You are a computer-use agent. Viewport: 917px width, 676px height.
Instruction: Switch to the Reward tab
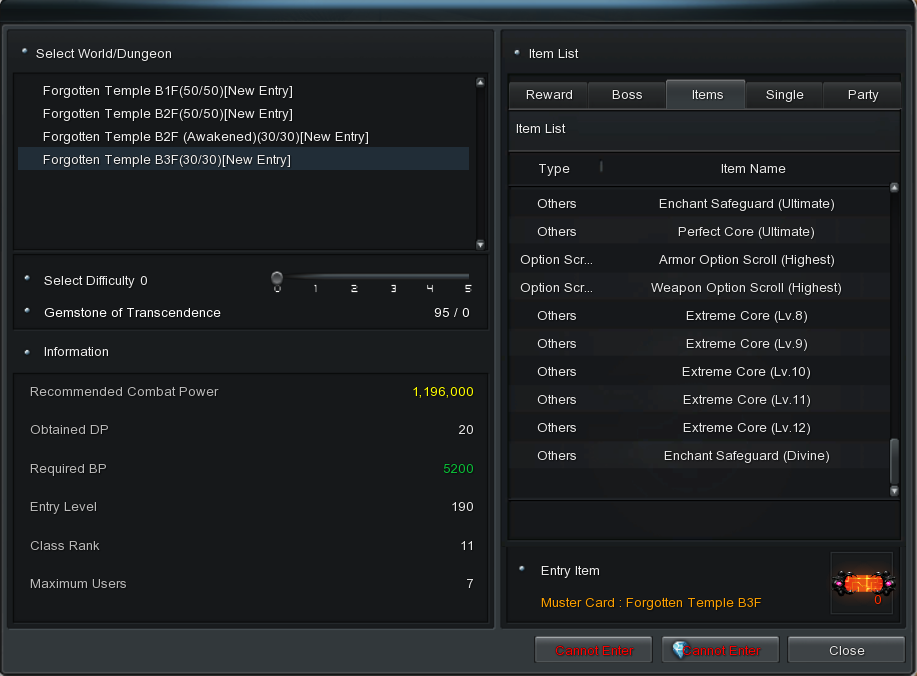[549, 94]
